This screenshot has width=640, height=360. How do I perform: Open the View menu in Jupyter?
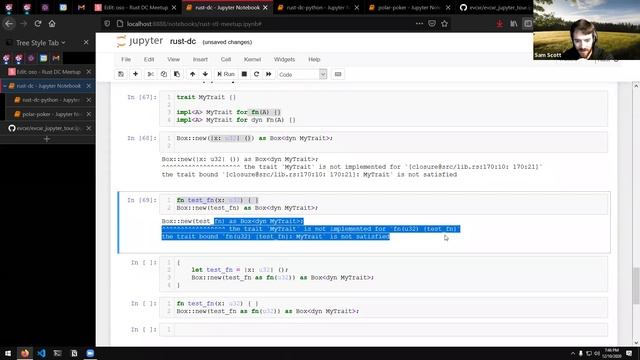[x=173, y=60]
